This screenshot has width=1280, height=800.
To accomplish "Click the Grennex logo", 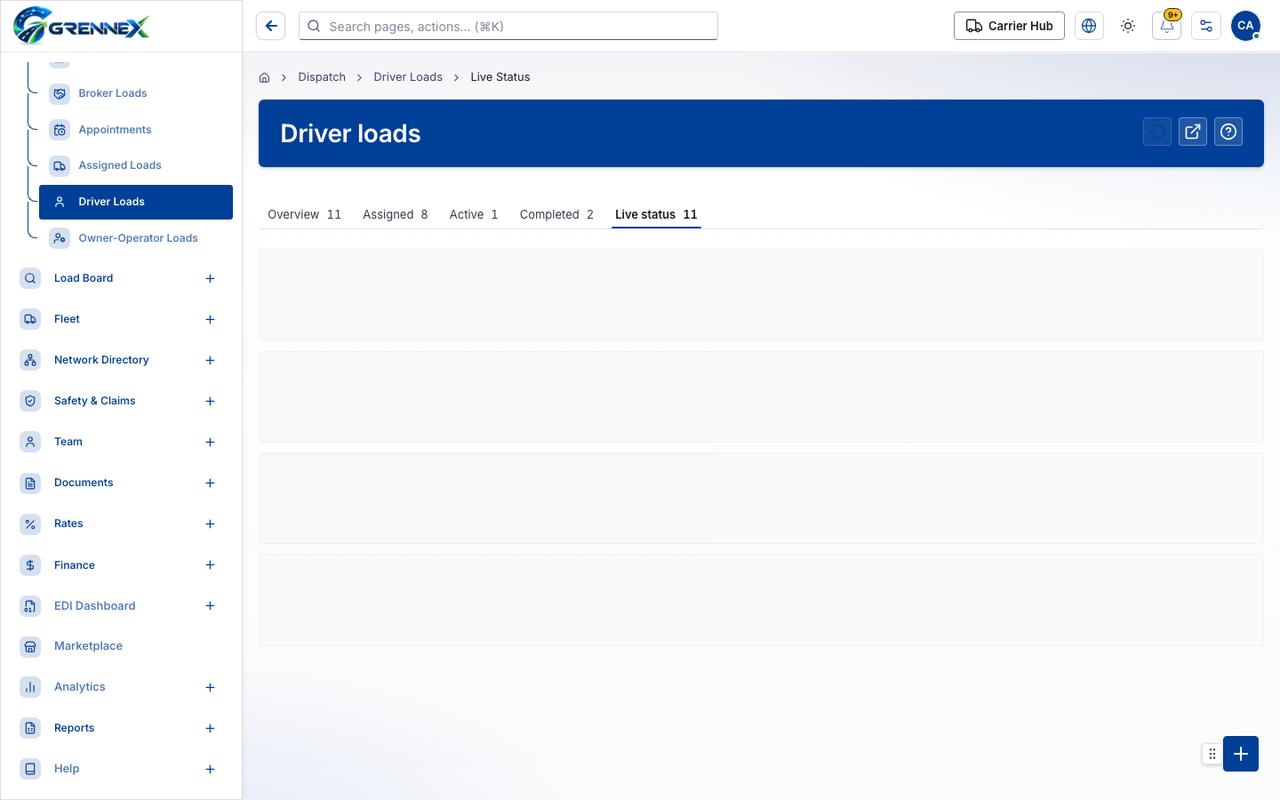I will [x=81, y=26].
